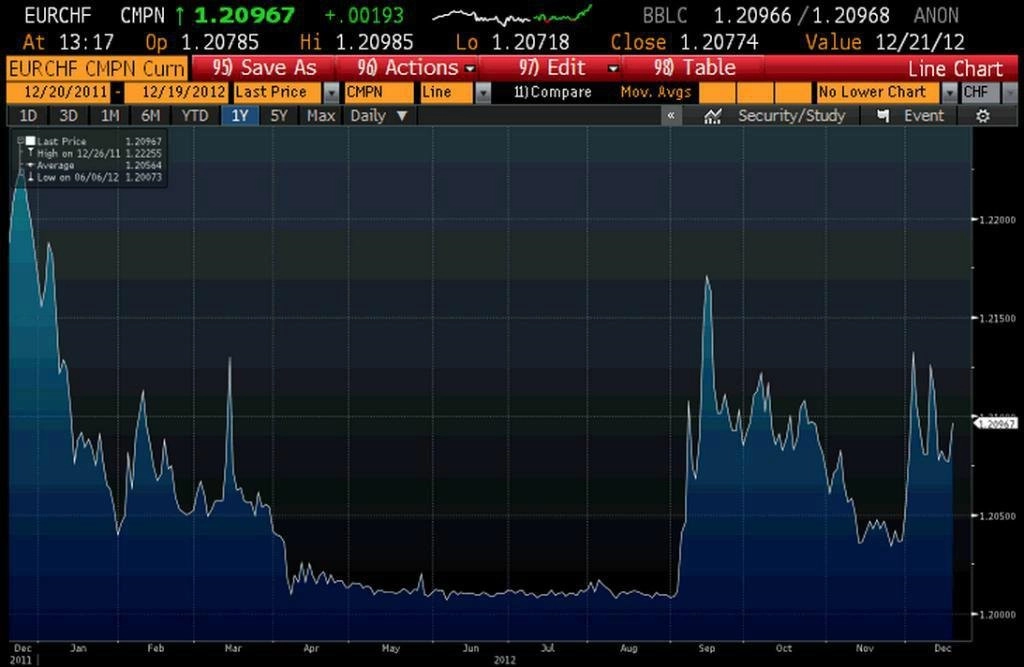Click the current price tag 1.20967 on axis
This screenshot has height=667, width=1024.
995,424
